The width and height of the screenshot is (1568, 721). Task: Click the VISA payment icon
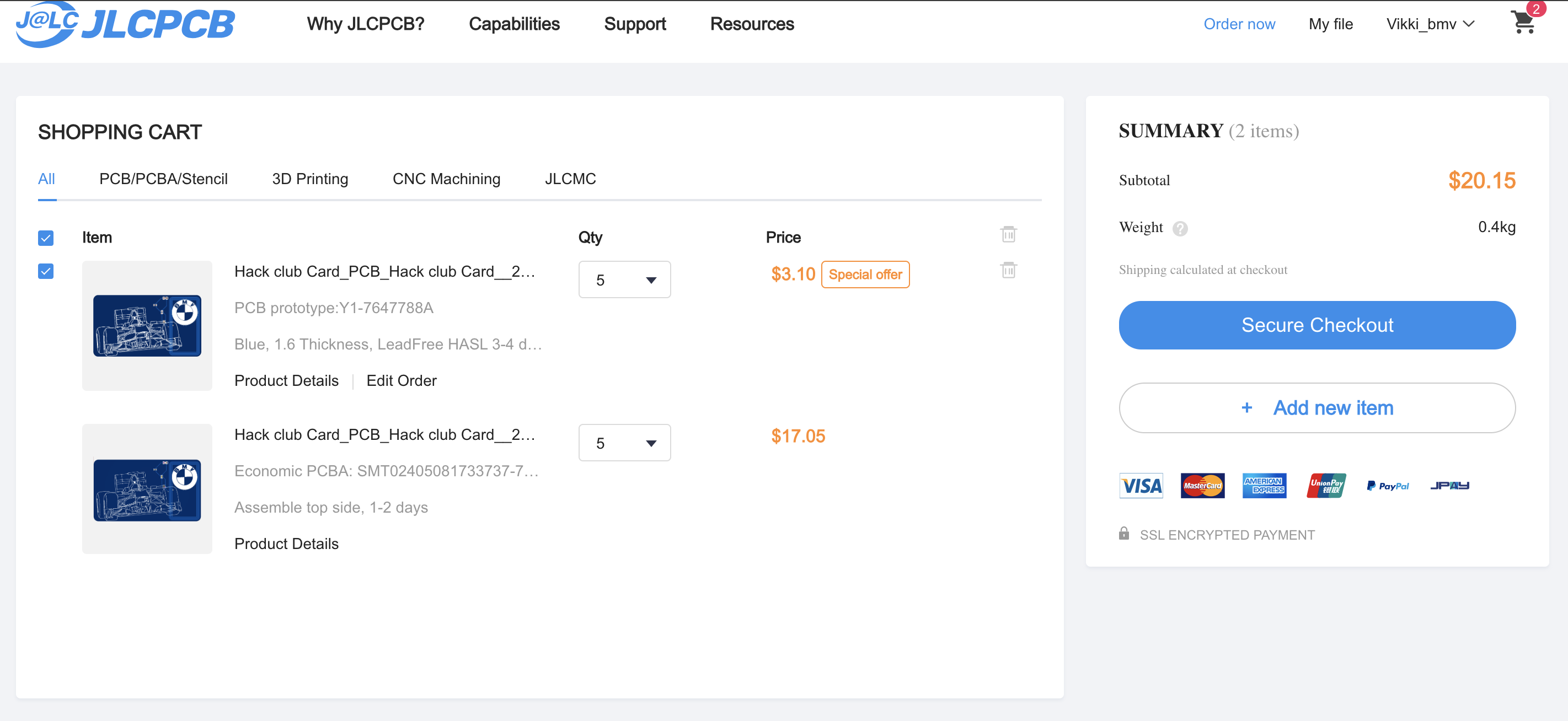1141,486
